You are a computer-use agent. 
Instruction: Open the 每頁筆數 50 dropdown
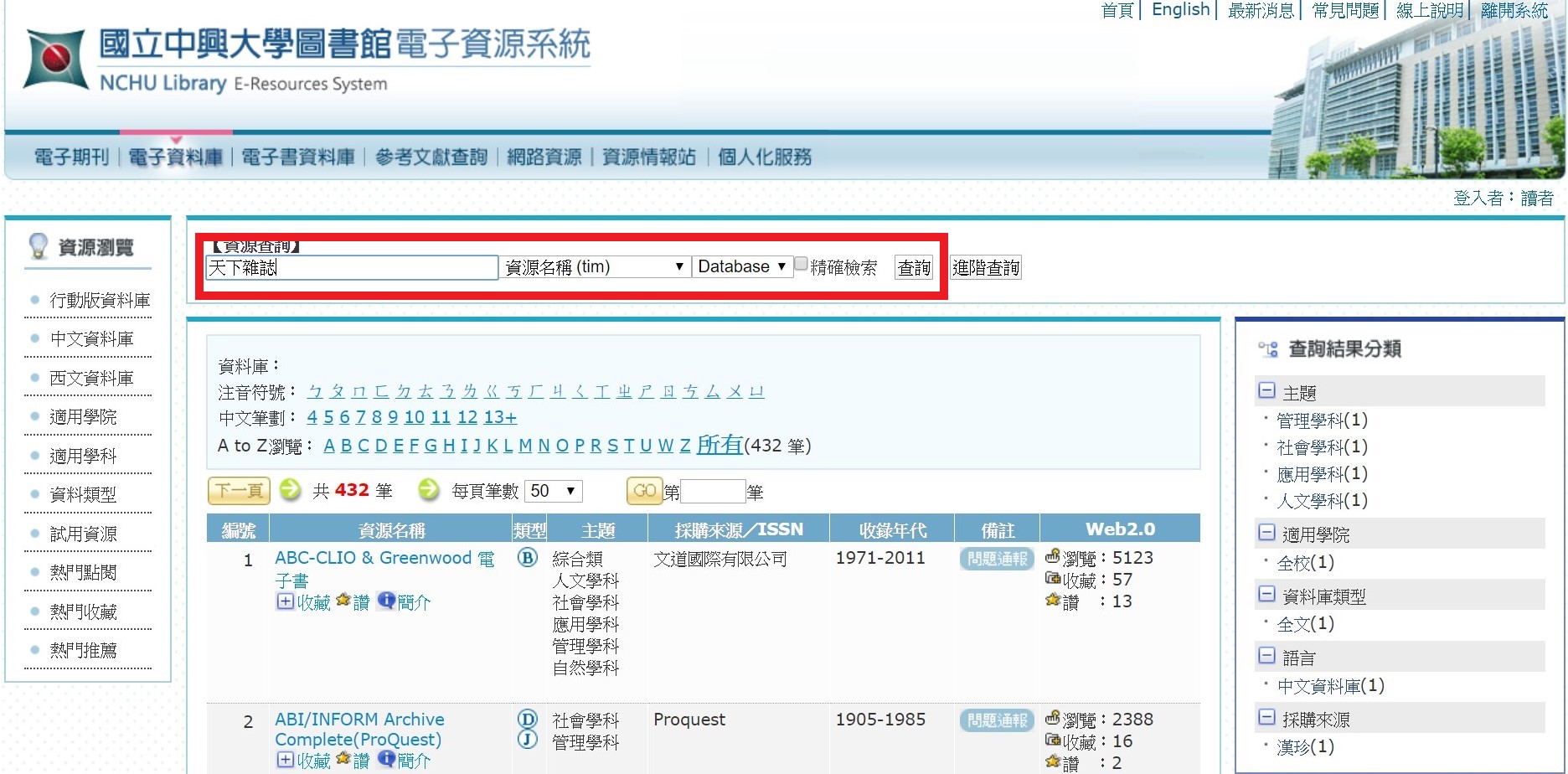pyautogui.click(x=553, y=491)
